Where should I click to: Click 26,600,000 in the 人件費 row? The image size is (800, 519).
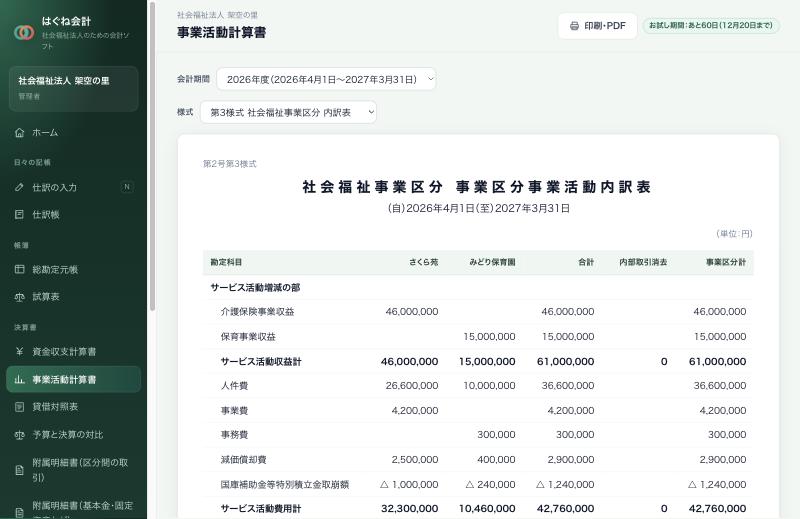(412, 386)
